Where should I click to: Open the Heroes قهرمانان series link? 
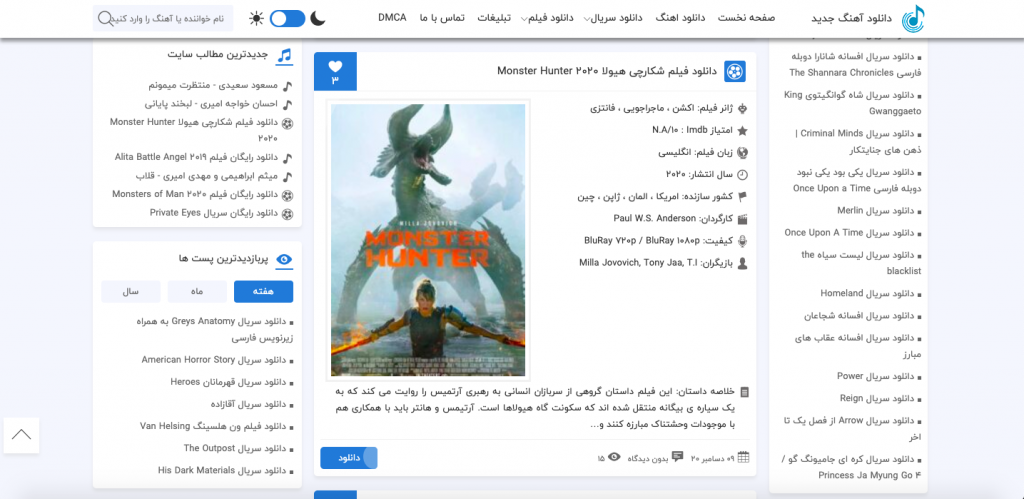click(229, 382)
